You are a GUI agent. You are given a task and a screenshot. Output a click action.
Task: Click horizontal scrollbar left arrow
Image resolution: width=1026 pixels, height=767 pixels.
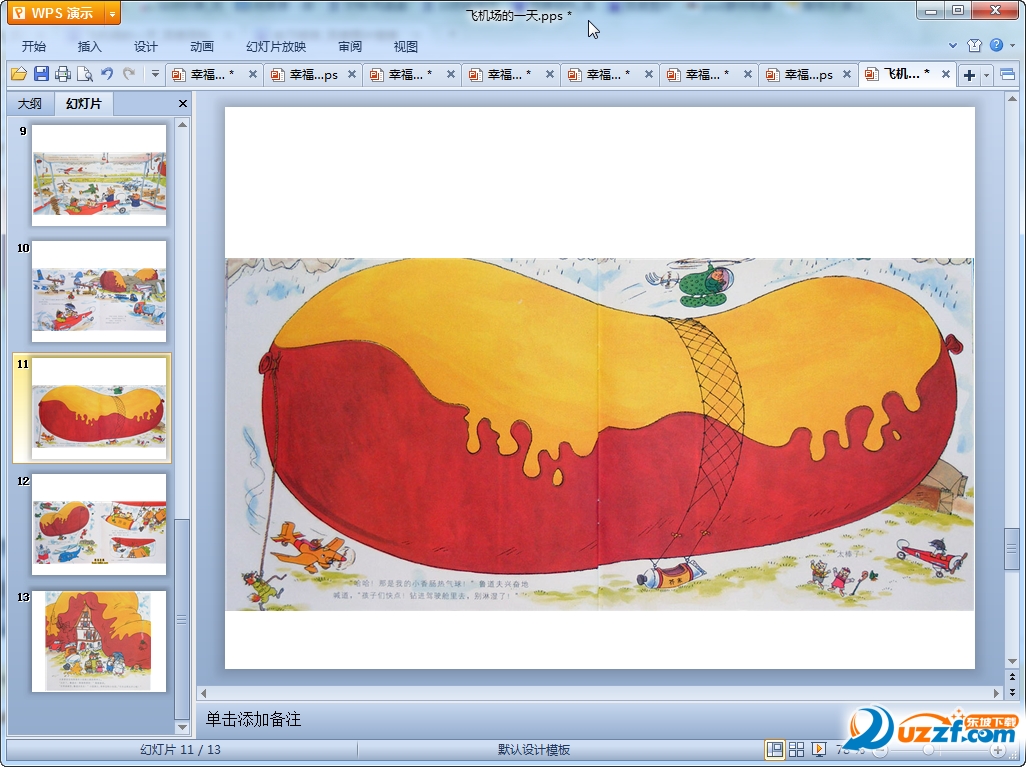click(x=203, y=693)
